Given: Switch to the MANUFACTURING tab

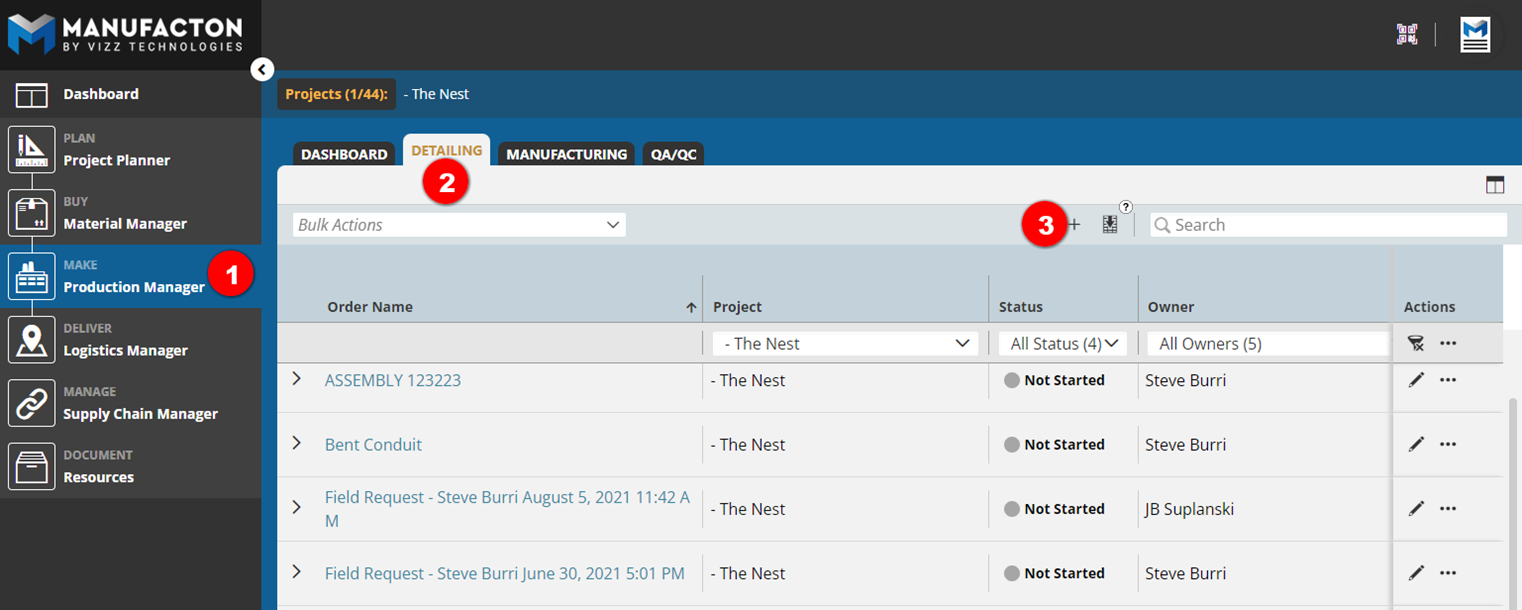Looking at the screenshot, I should click(x=566, y=154).
